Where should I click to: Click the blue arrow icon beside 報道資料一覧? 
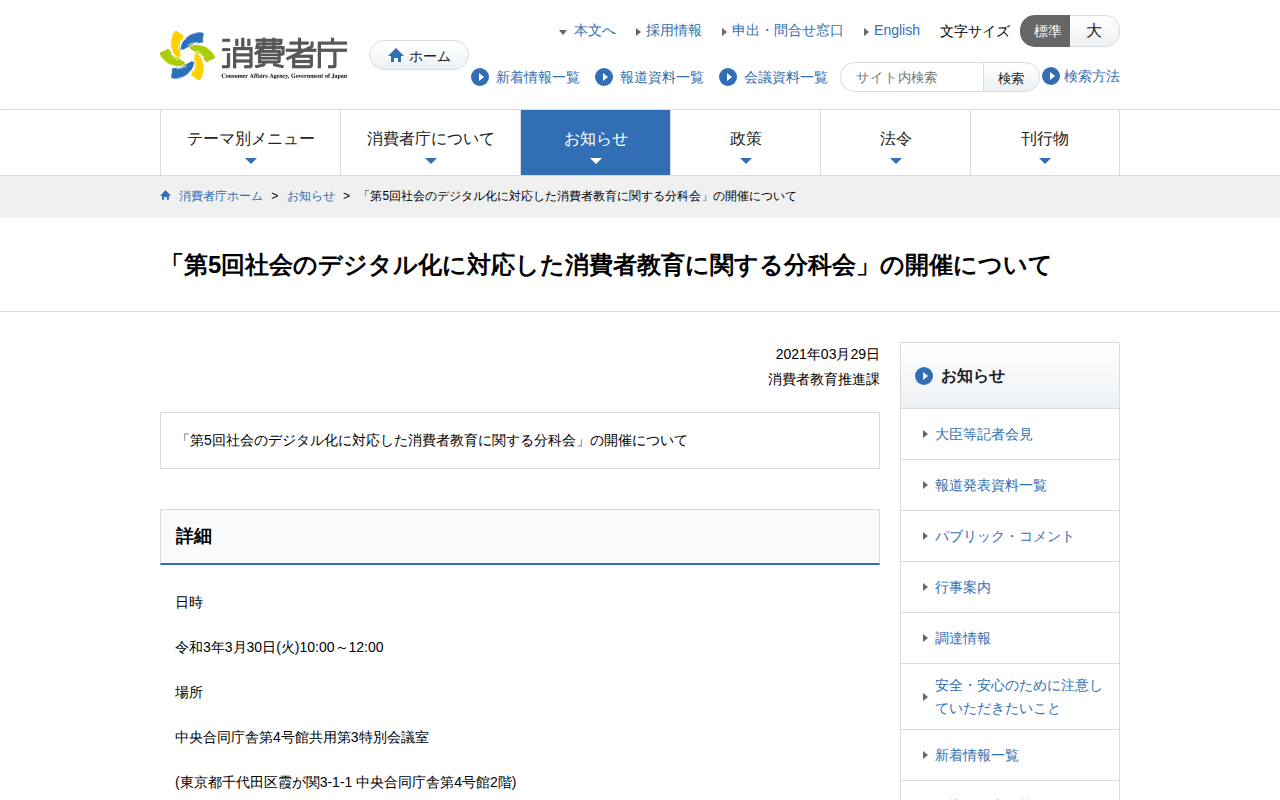604,77
